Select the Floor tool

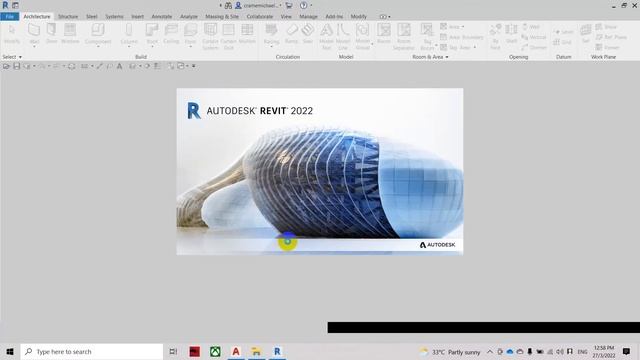[x=191, y=33]
